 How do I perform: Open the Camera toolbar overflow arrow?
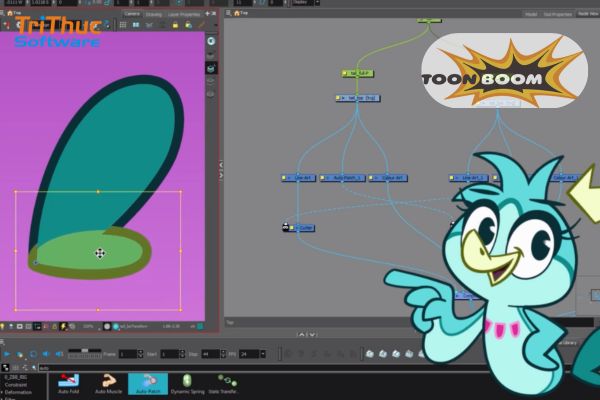pyautogui.click(x=215, y=25)
